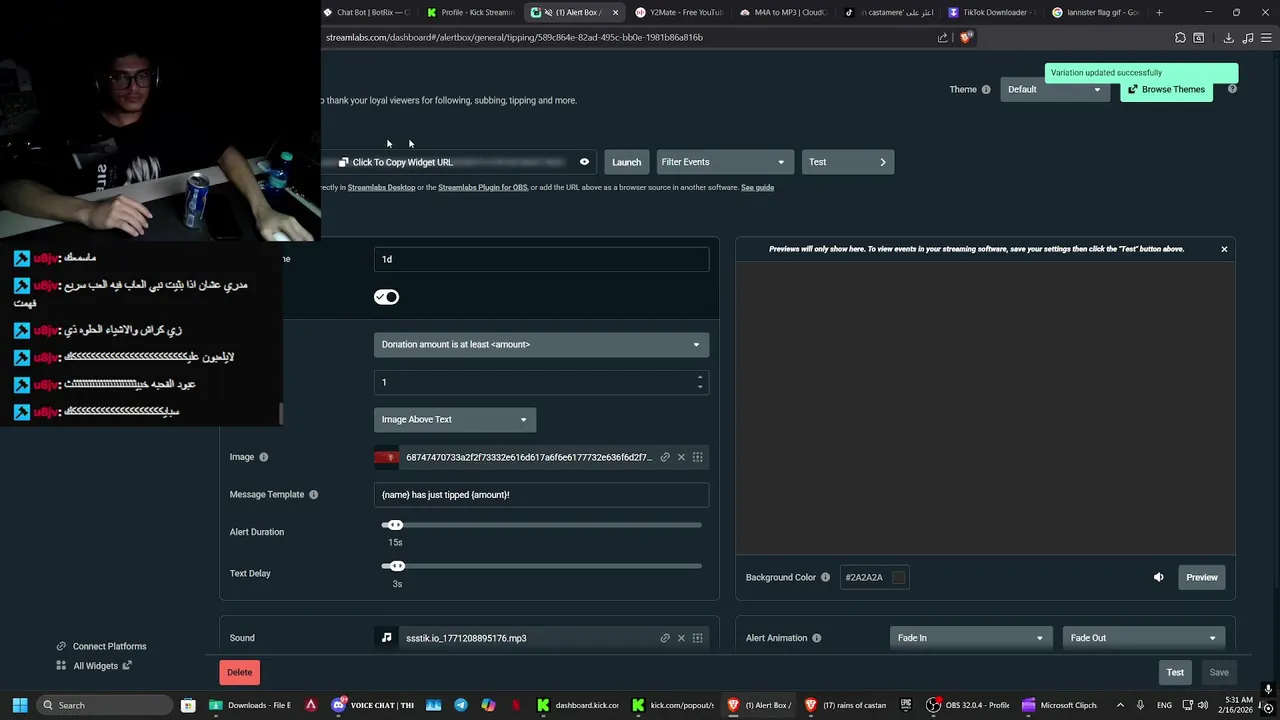Image resolution: width=1280 pixels, height=720 pixels.
Task: Switch to Y2Mate Free YouTube tab
Action: tap(679, 12)
